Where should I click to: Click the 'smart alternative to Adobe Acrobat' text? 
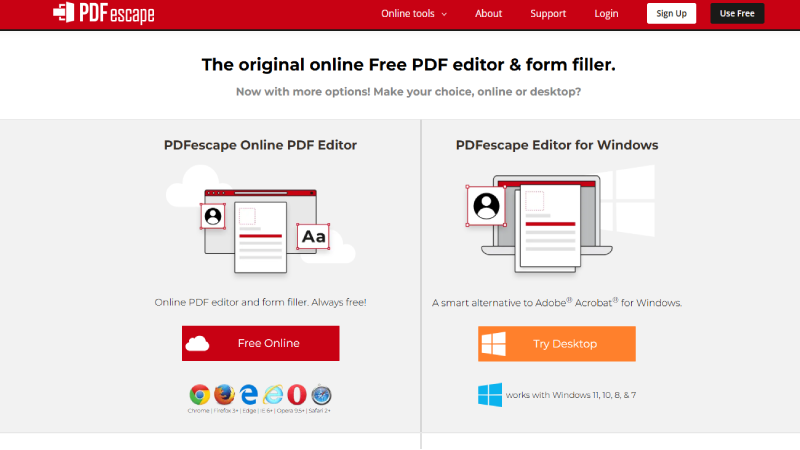[557, 303]
